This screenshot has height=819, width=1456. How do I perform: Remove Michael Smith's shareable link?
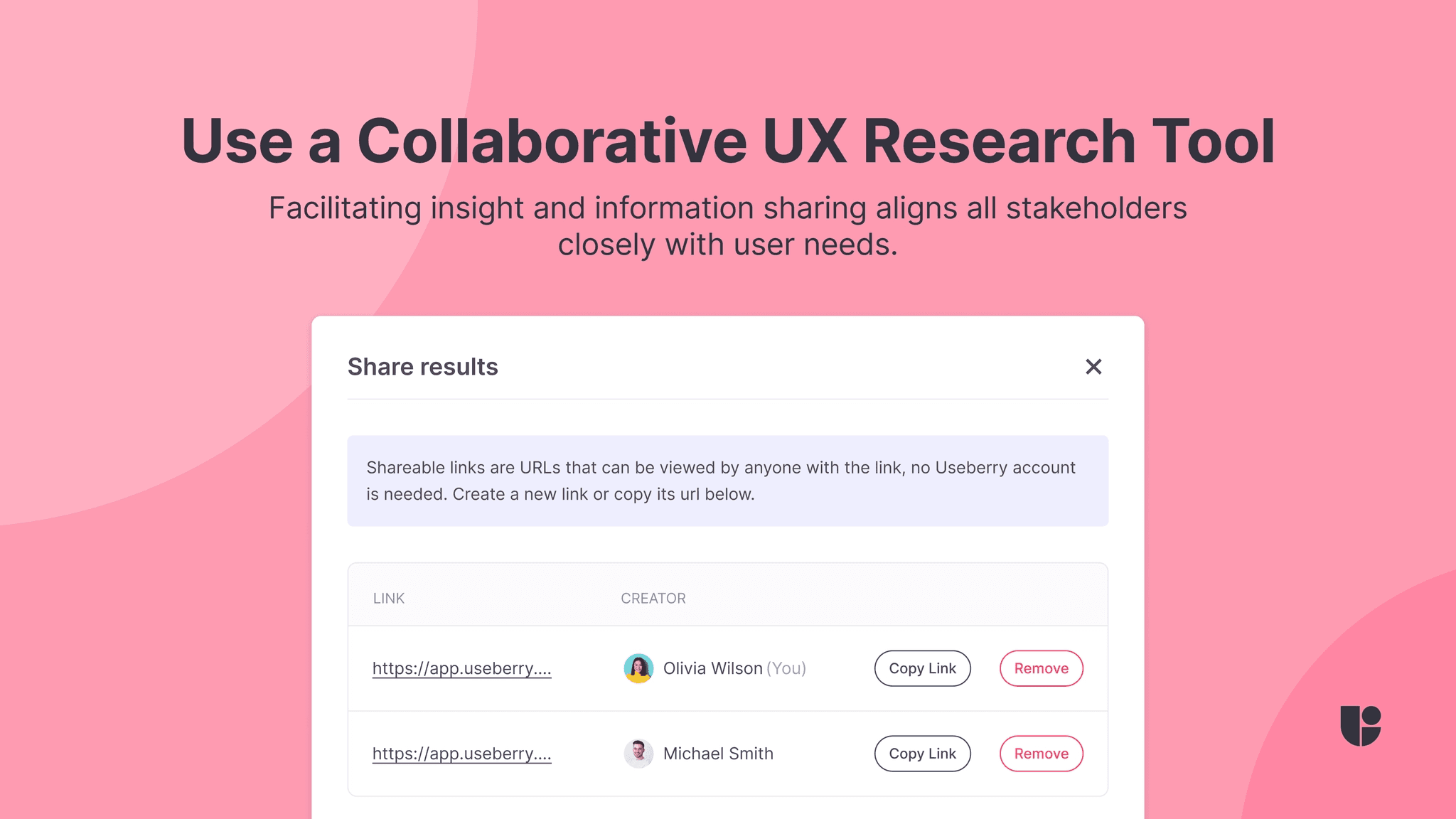pyautogui.click(x=1040, y=754)
